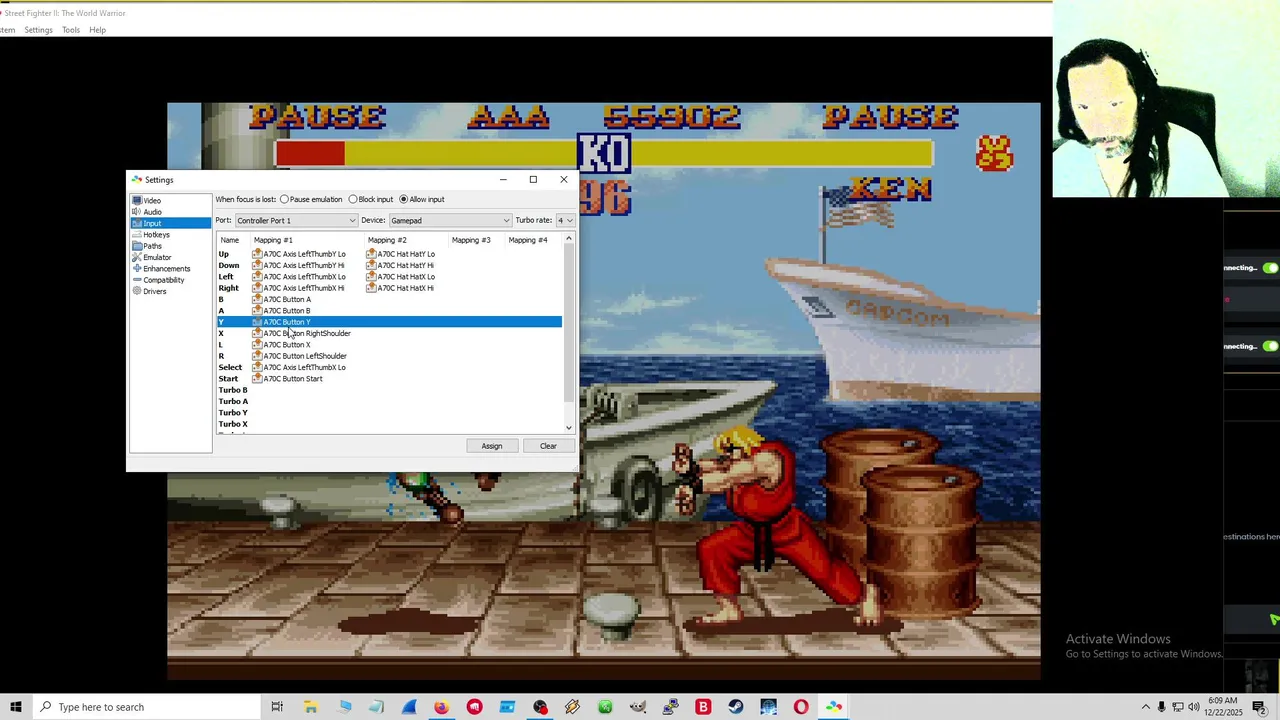Show hidden system tray icons
This screenshot has height=720, width=1280.
(1146, 707)
